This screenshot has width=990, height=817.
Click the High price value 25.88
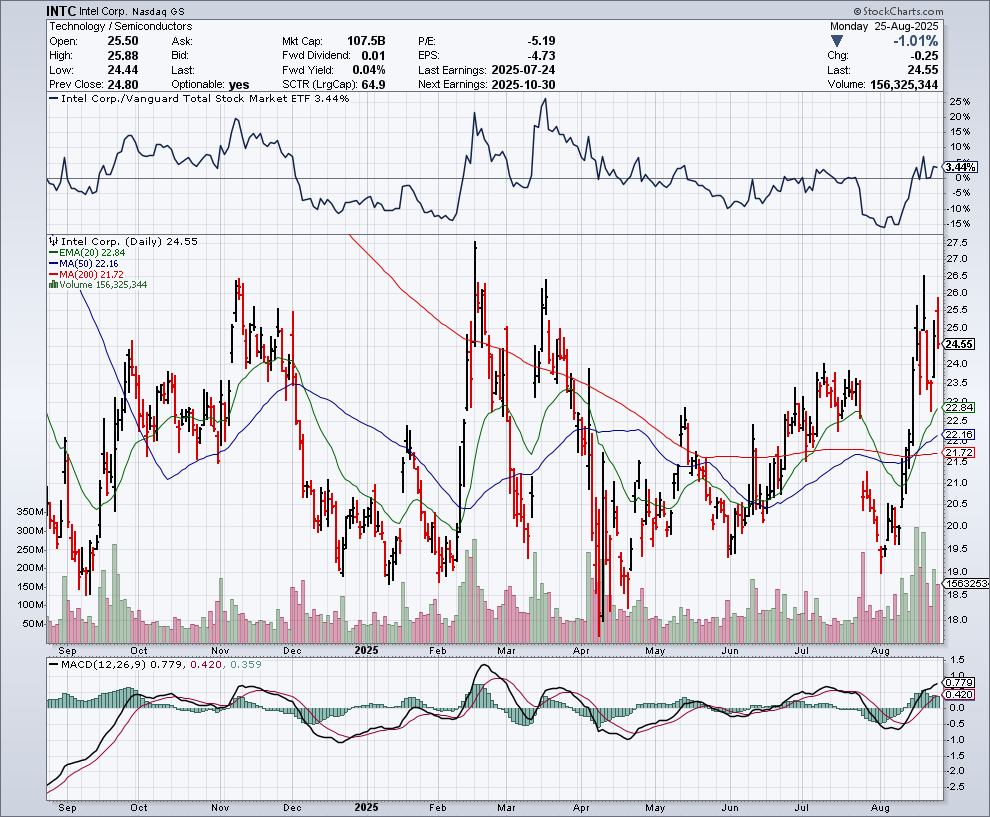pos(122,56)
